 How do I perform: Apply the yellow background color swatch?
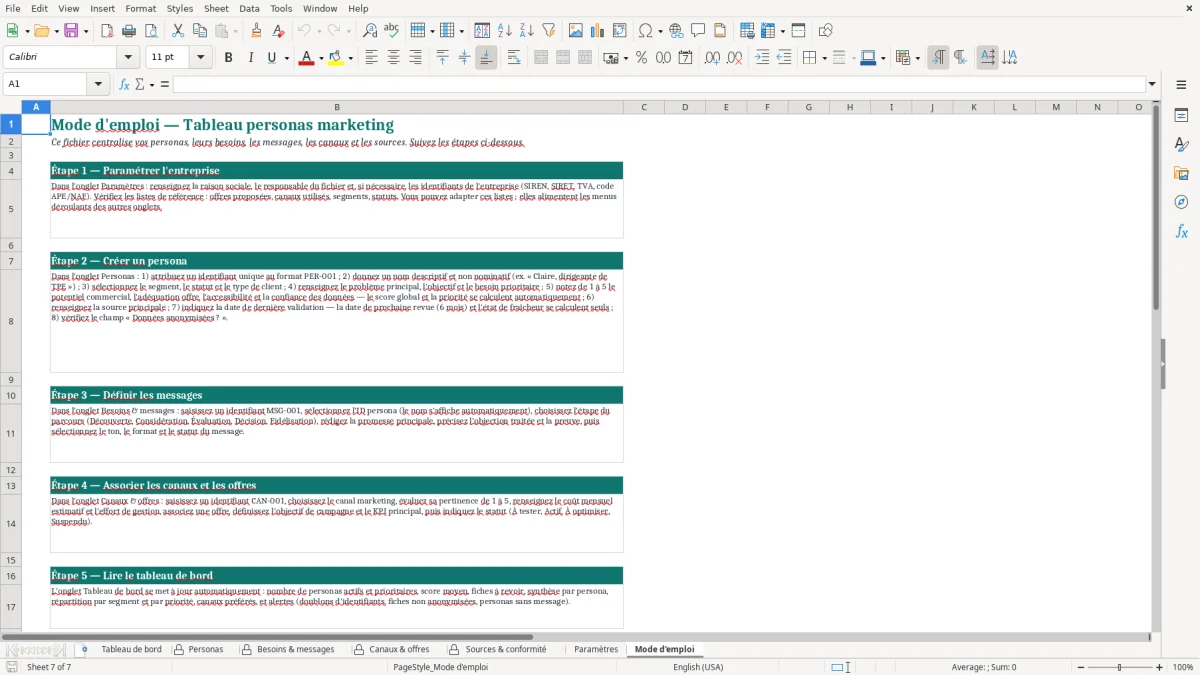(336, 58)
